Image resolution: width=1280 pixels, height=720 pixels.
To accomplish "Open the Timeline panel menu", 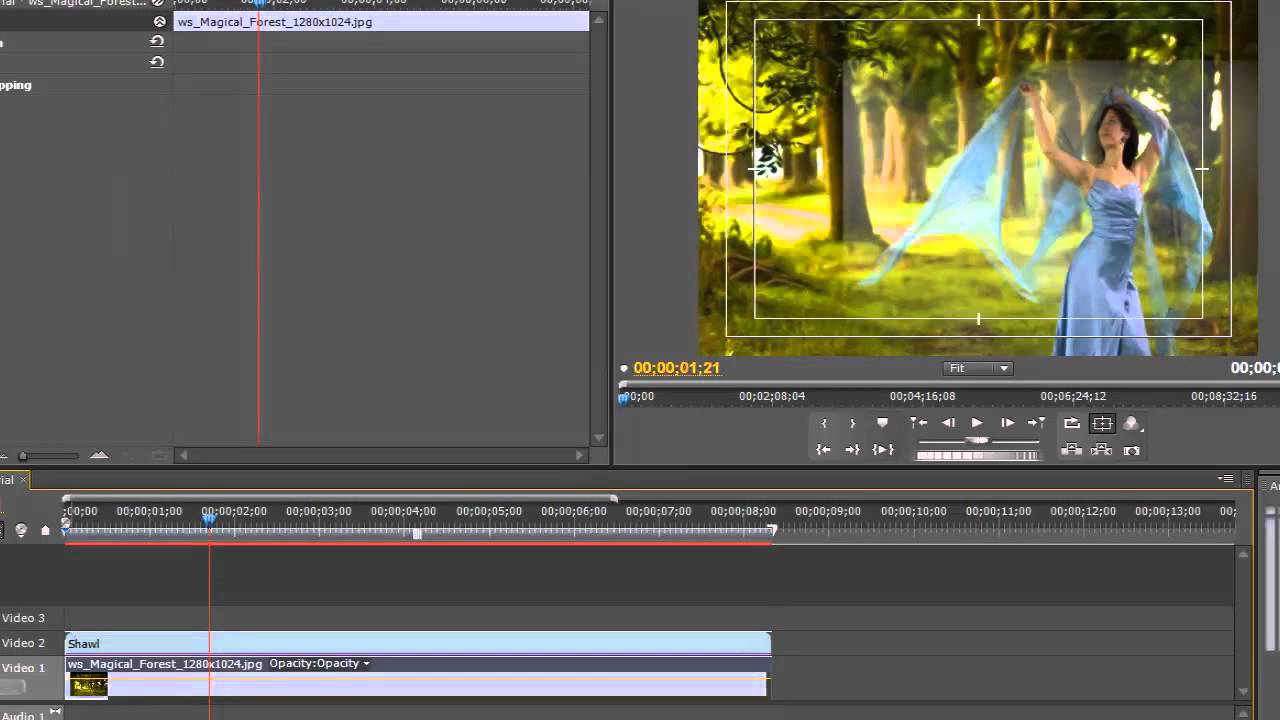I will (1225, 479).
